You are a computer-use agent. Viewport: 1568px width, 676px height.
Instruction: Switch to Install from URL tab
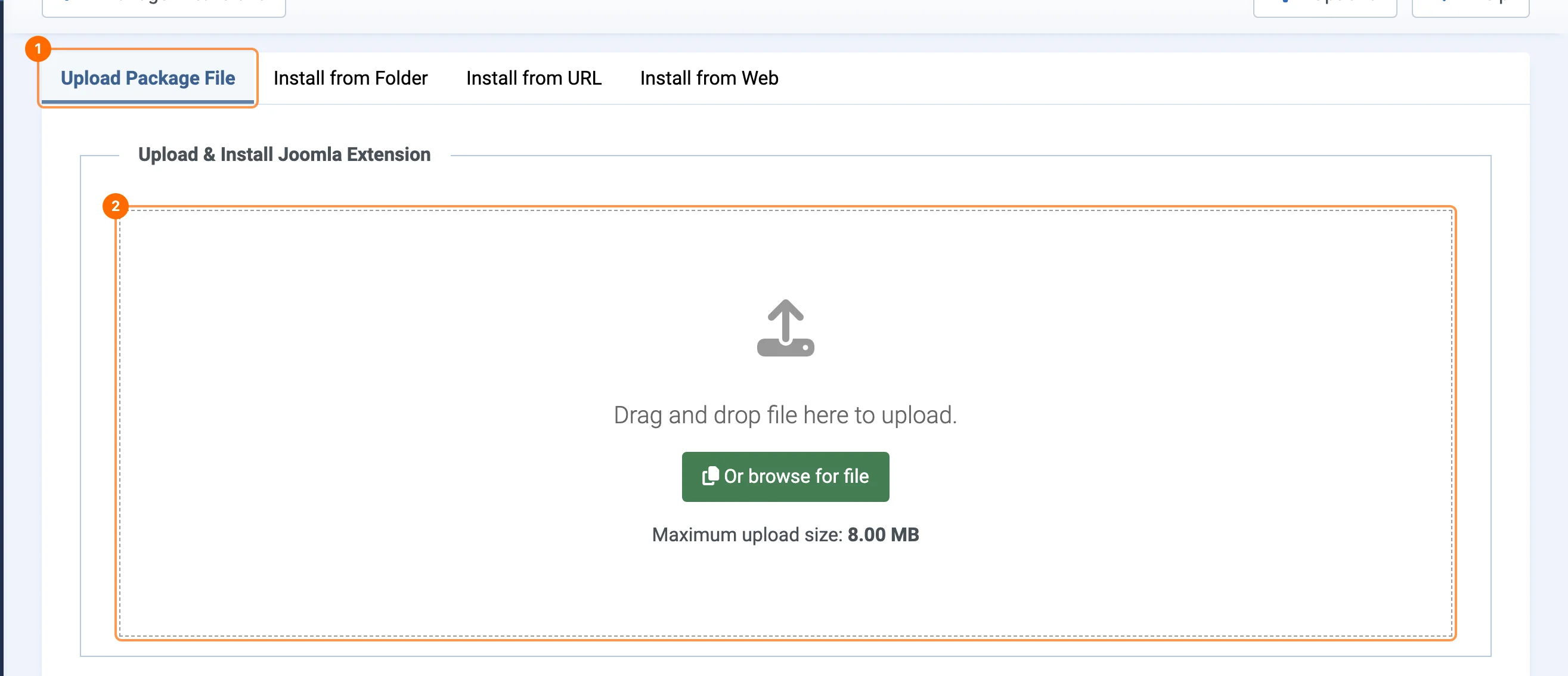point(533,78)
